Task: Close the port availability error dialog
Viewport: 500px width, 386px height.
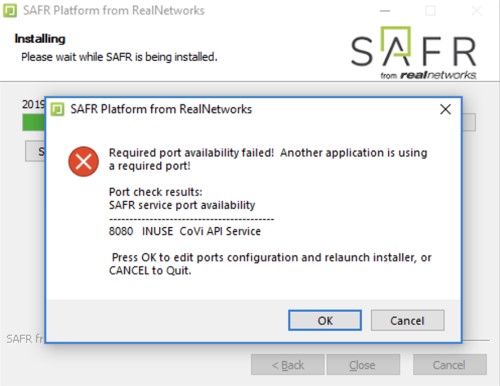Action: (445, 109)
